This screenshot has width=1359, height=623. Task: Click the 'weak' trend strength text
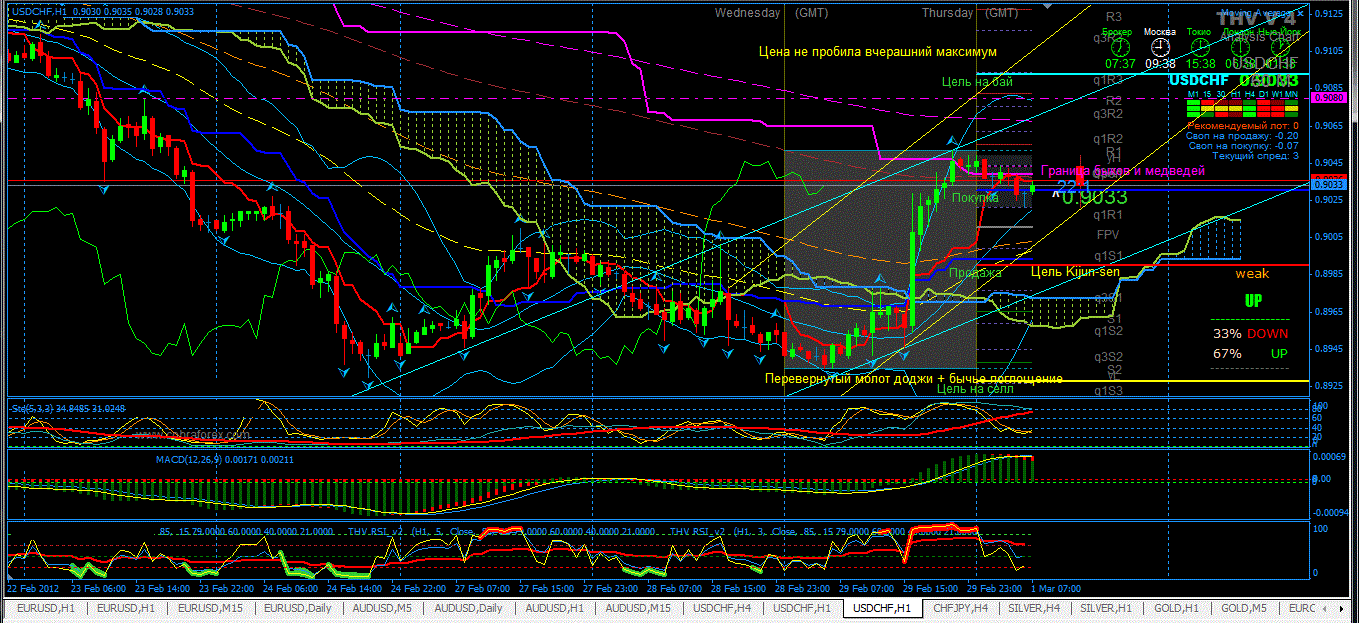point(1252,273)
